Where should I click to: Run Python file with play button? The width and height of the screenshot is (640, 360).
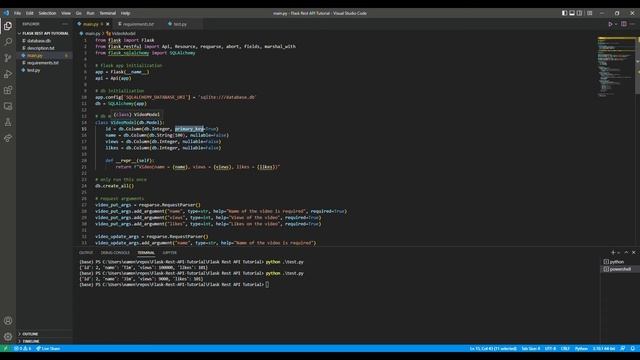[610, 24]
